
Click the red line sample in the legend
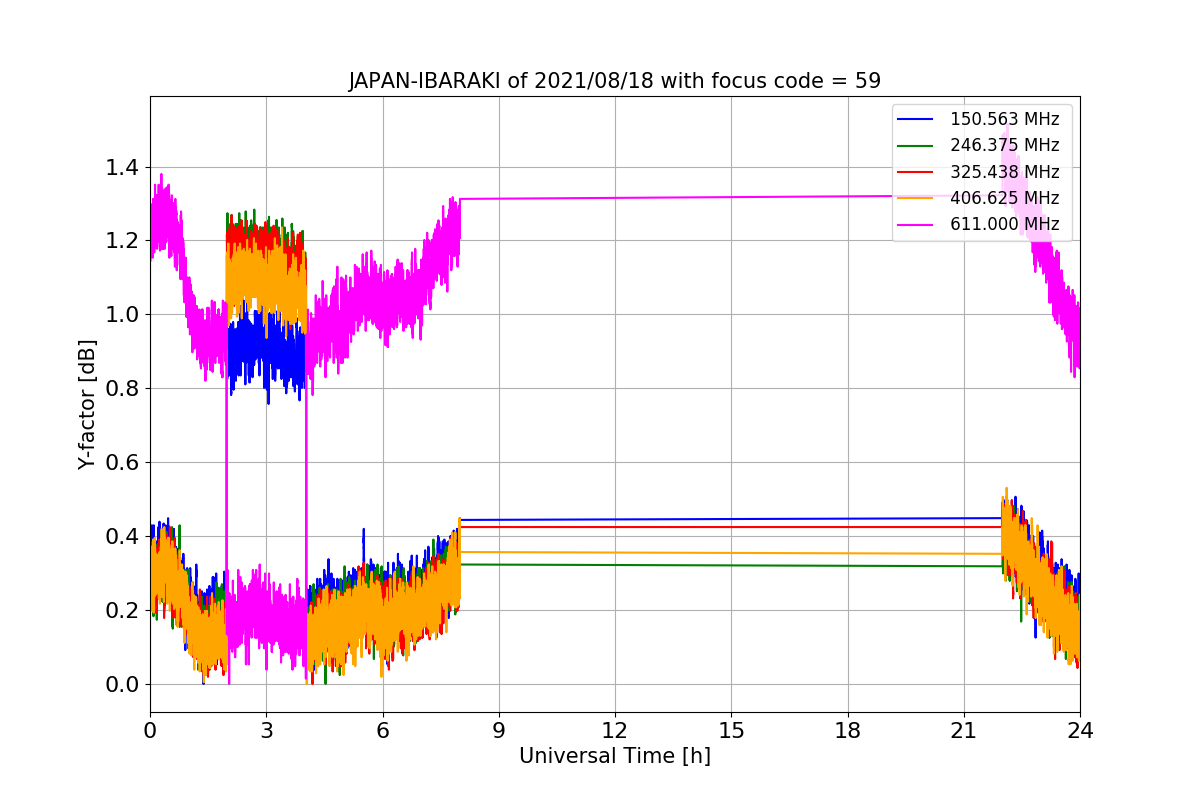point(916,172)
